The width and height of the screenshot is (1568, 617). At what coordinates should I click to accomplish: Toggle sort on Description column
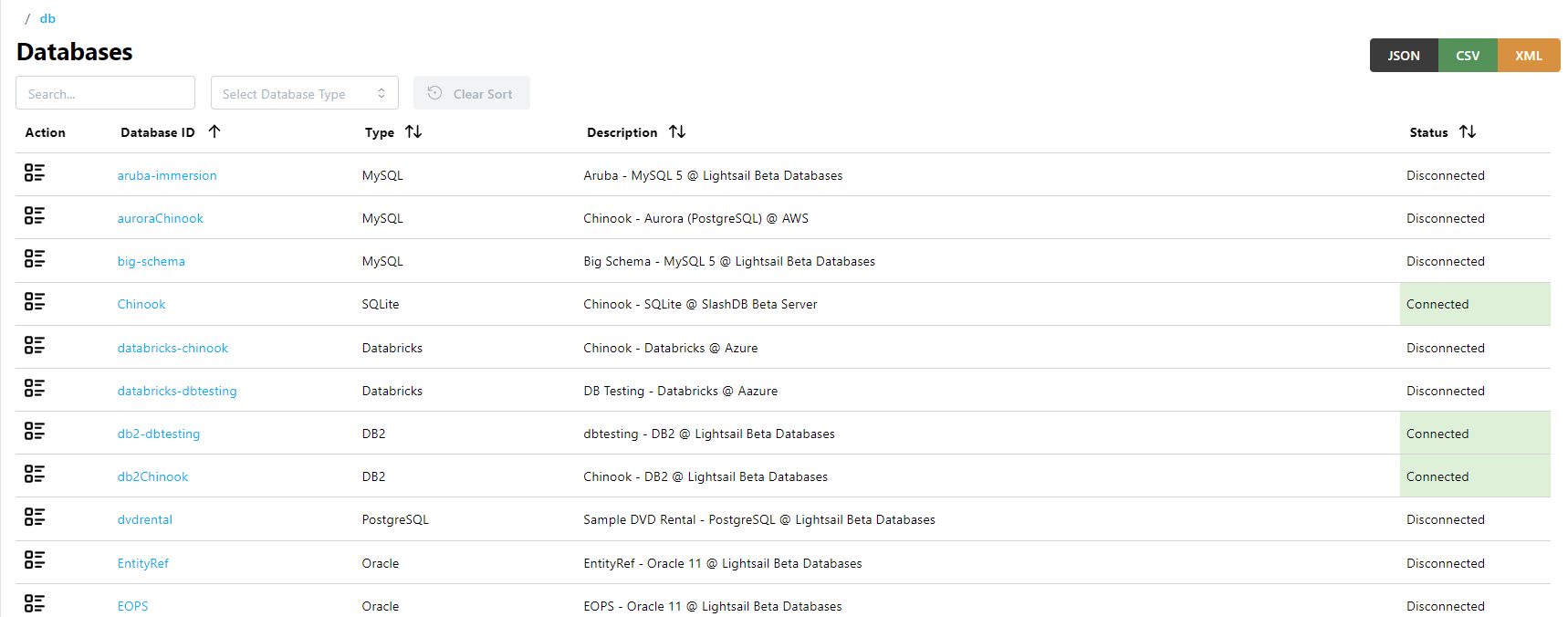pos(677,132)
